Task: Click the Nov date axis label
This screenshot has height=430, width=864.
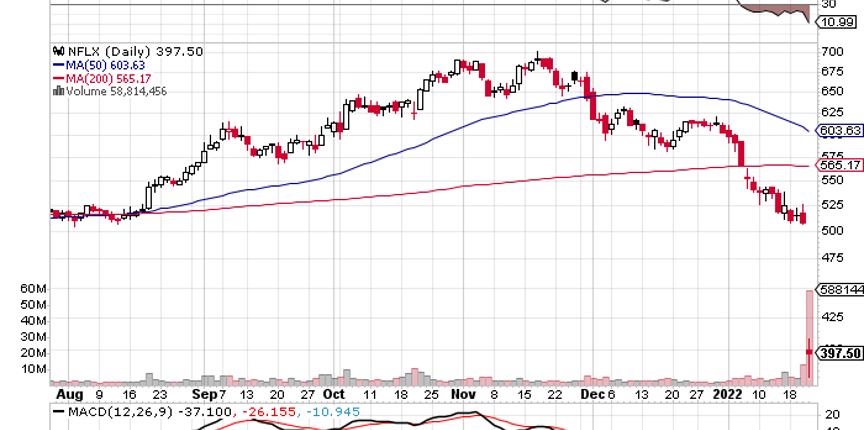Action: click(463, 394)
